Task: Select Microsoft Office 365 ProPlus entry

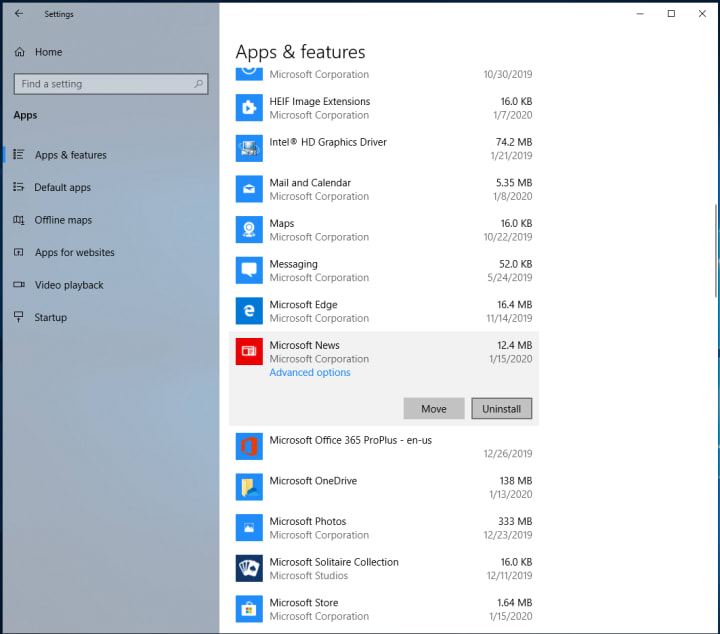Action: [x=383, y=446]
